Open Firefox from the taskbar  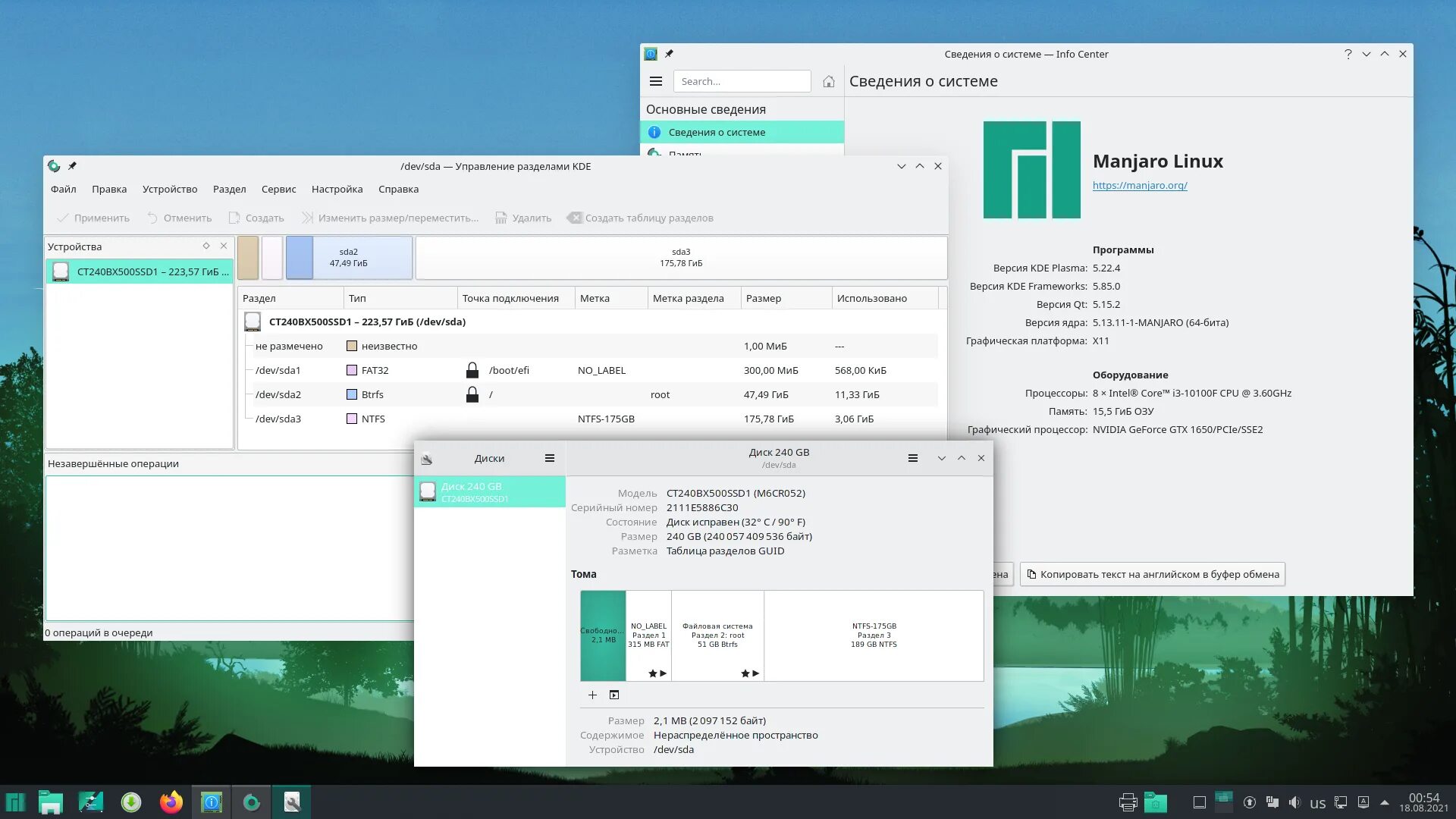tap(171, 802)
